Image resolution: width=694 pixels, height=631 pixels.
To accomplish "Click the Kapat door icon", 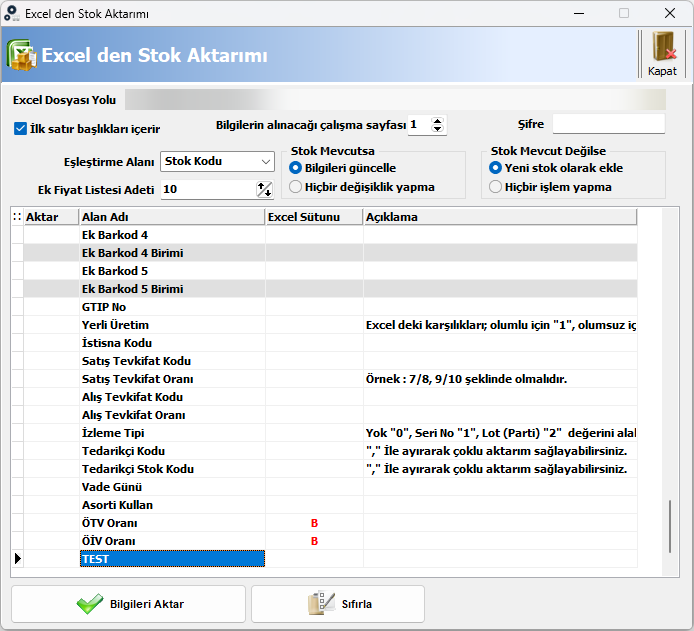I will (x=663, y=47).
